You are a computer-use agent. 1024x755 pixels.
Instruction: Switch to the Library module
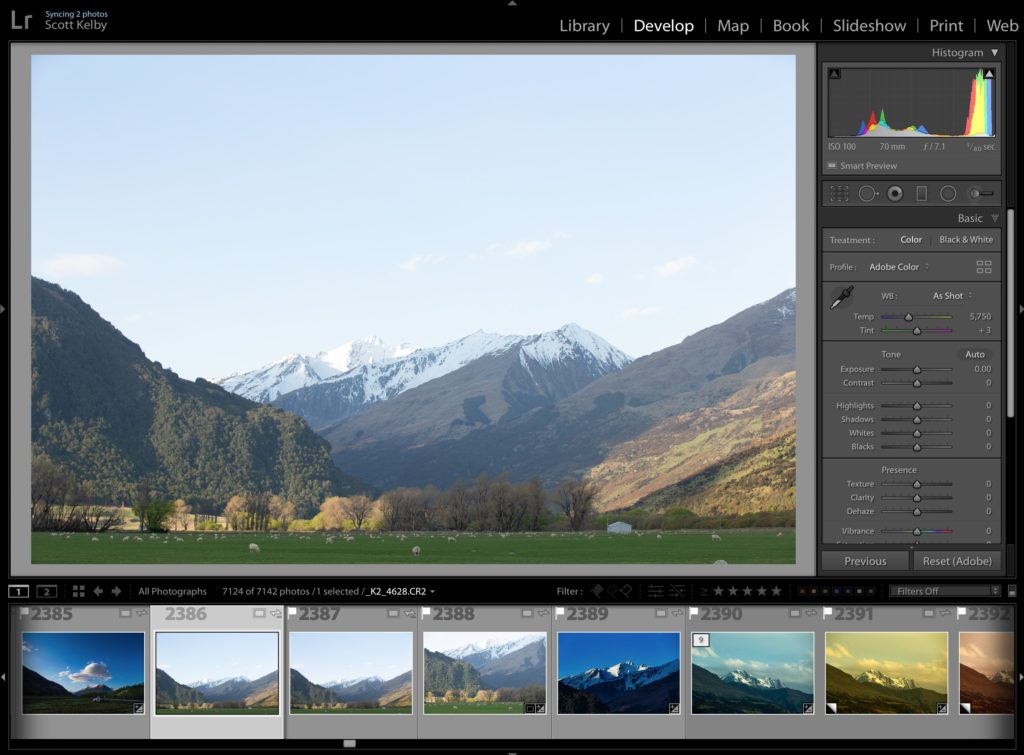point(584,26)
